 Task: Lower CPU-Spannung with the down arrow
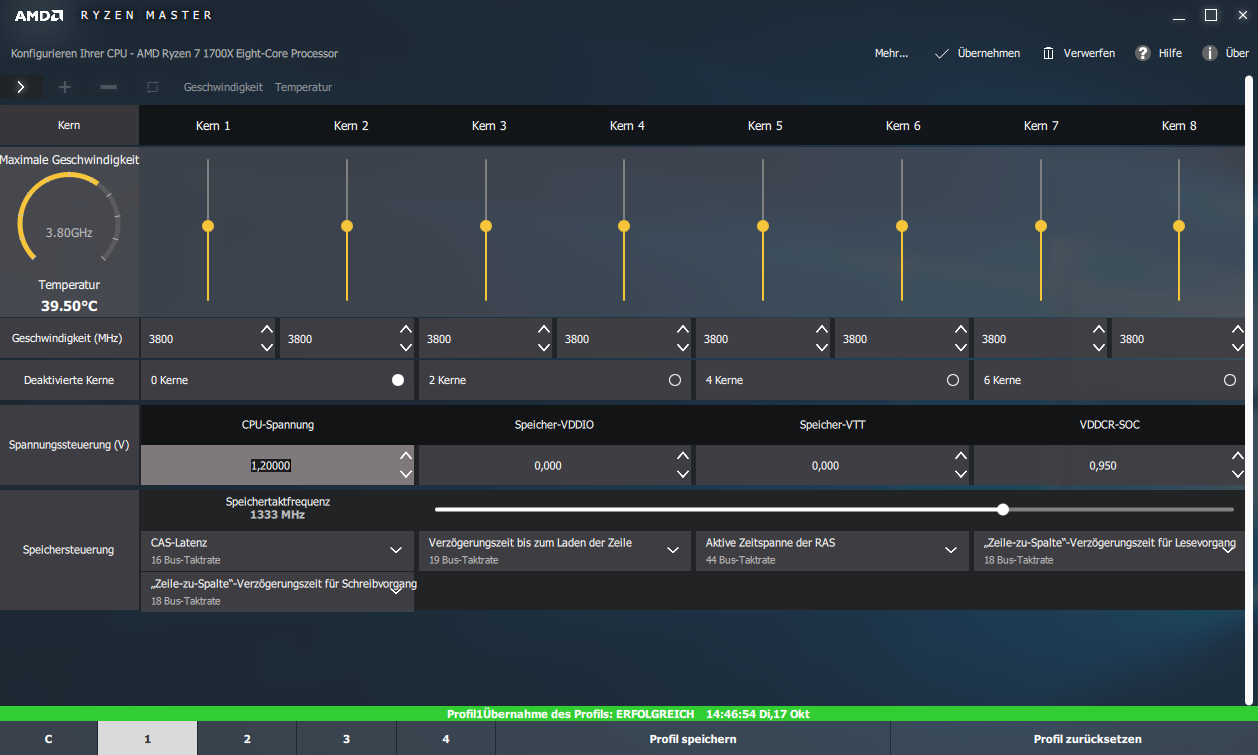405,474
